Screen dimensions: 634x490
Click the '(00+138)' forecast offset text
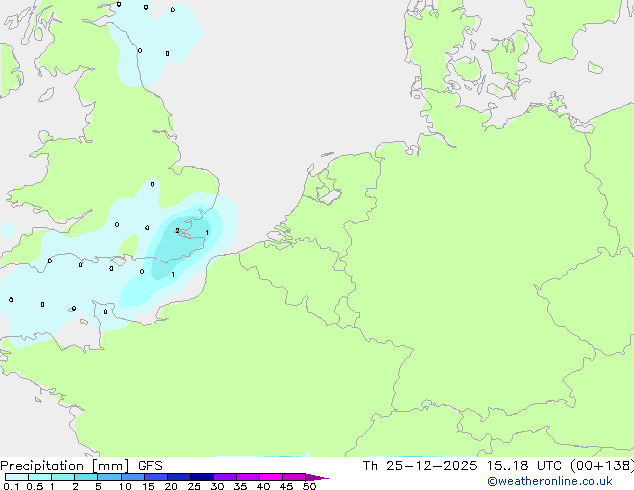pos(602,466)
